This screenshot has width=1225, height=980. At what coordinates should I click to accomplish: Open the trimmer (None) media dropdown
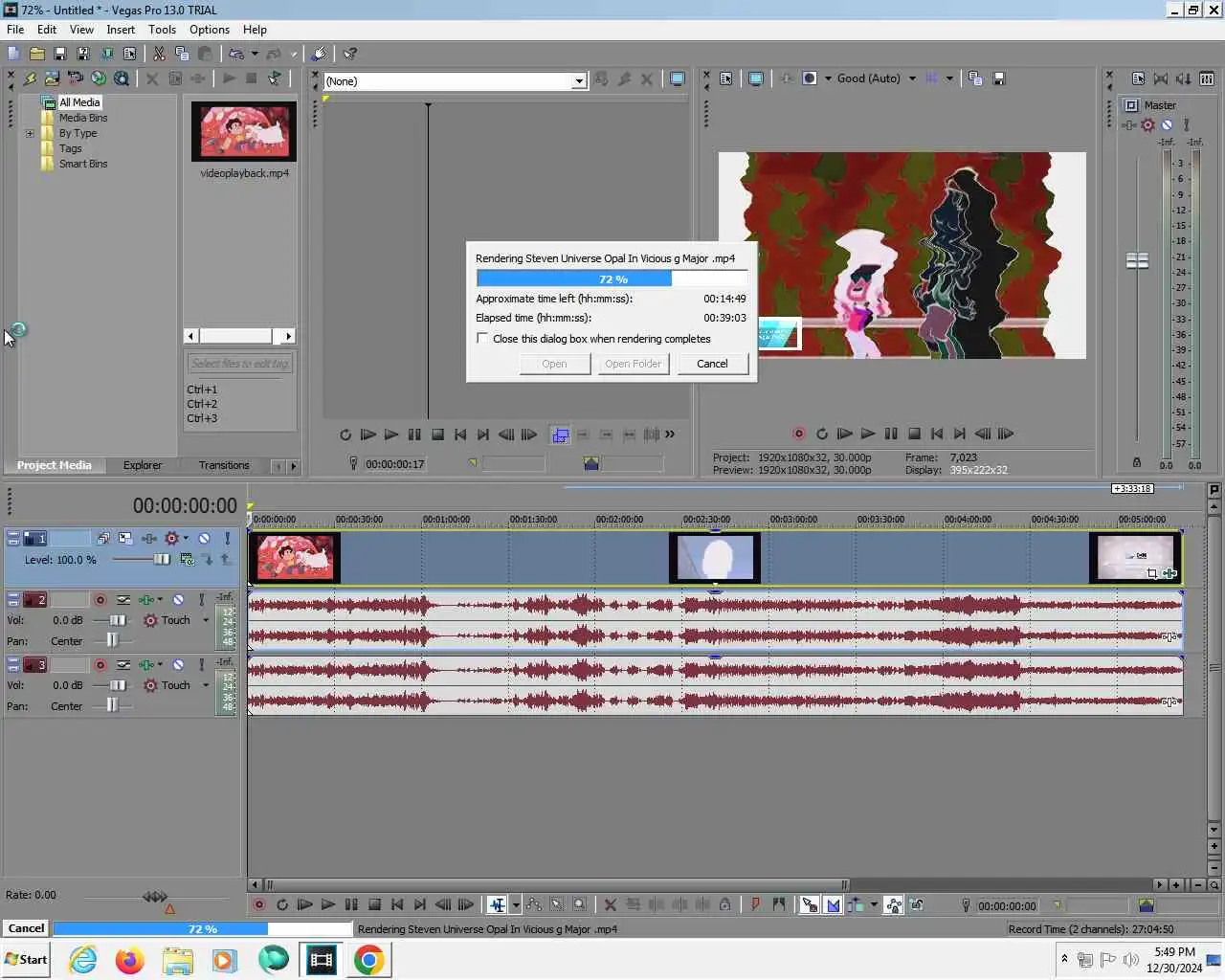(579, 81)
